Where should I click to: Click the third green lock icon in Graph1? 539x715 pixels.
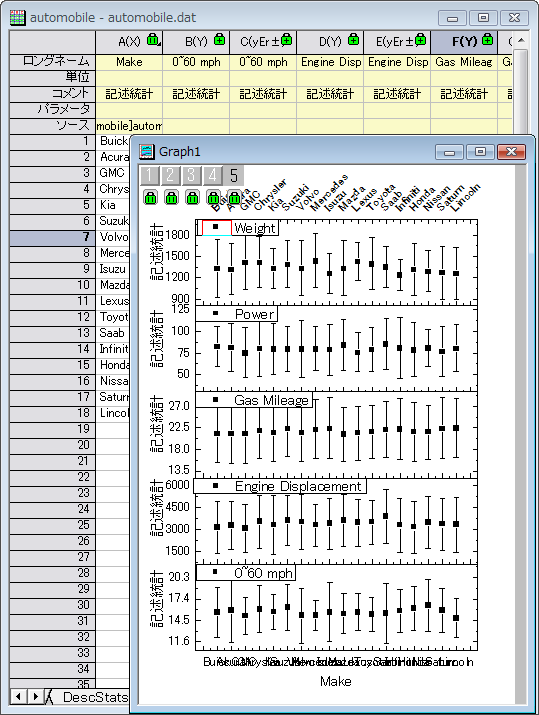click(192, 197)
